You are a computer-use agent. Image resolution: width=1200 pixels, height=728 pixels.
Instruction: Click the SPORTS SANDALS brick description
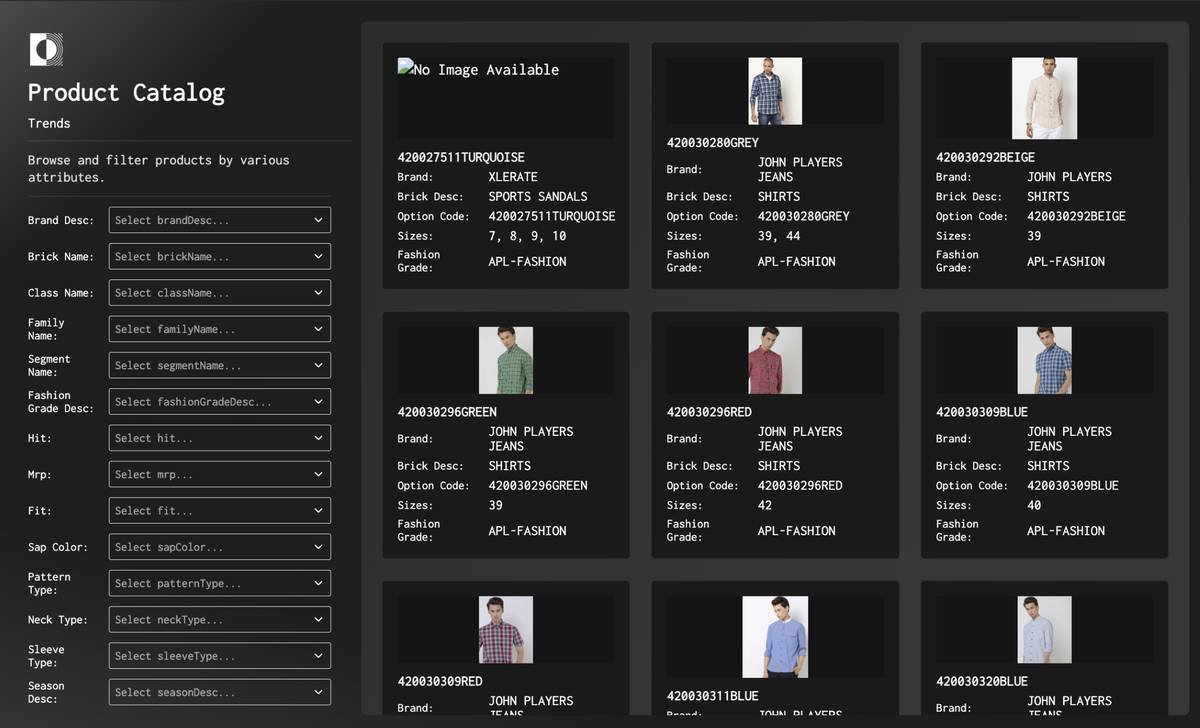pos(538,196)
